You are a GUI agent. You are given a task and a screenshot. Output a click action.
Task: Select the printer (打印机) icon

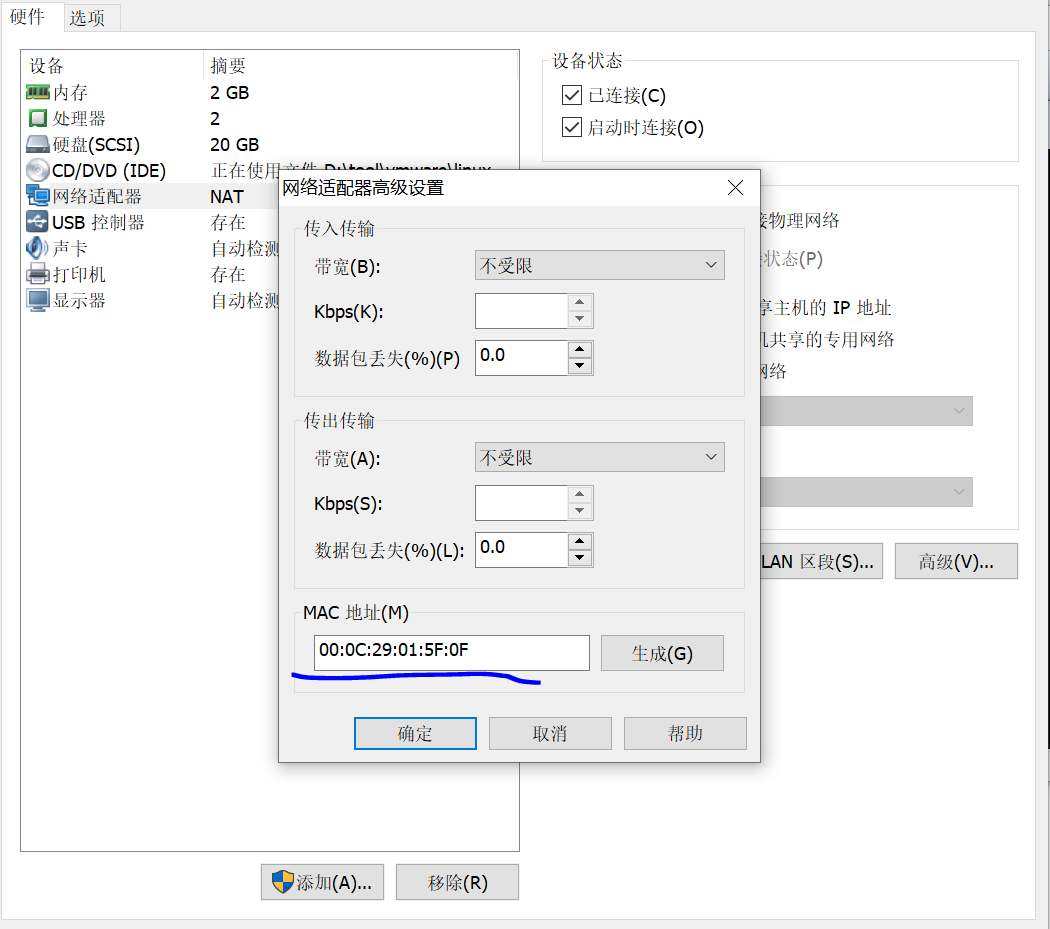[x=38, y=274]
